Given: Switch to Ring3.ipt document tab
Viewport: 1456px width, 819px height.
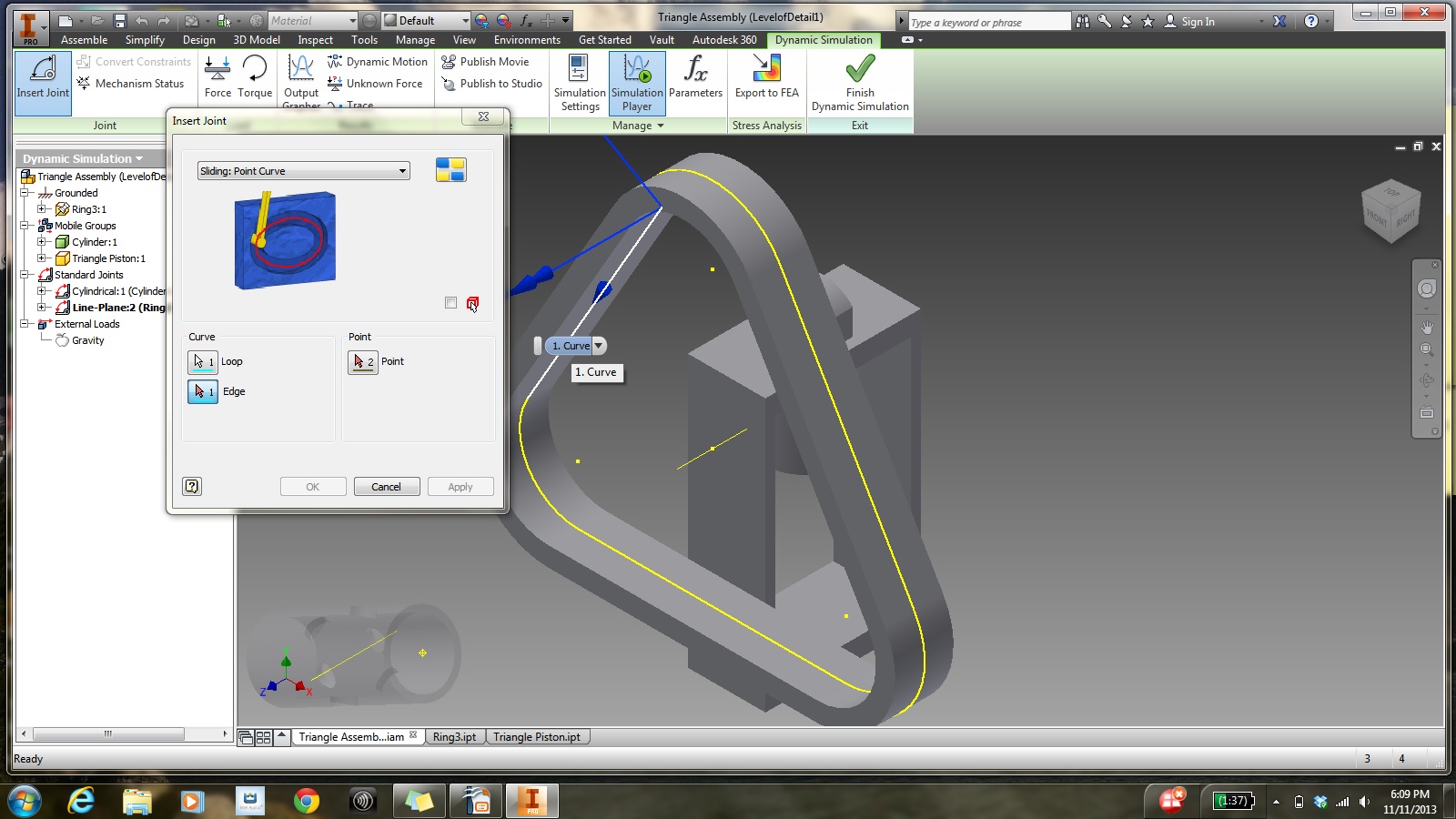Looking at the screenshot, I should tap(454, 737).
